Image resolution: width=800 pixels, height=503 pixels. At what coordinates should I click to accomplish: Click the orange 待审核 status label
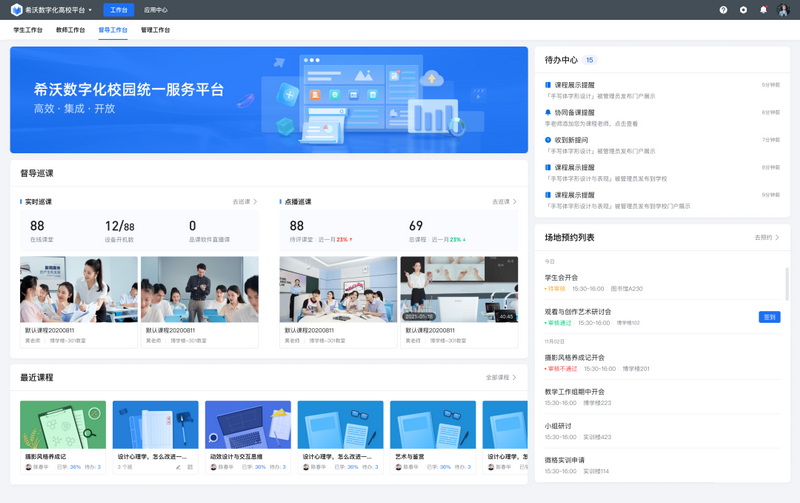pos(556,289)
